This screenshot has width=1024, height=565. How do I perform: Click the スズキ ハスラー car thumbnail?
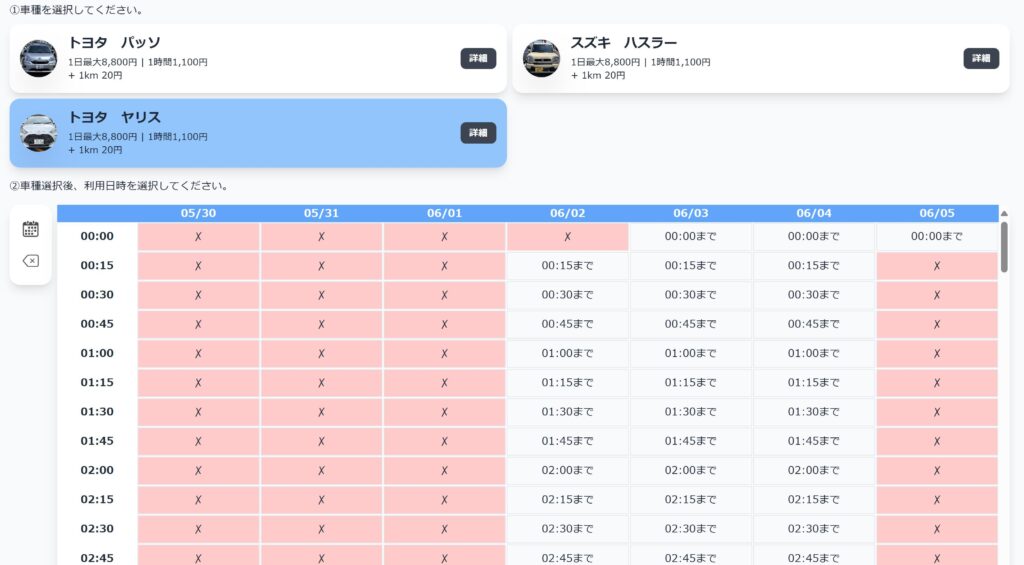tap(541, 58)
